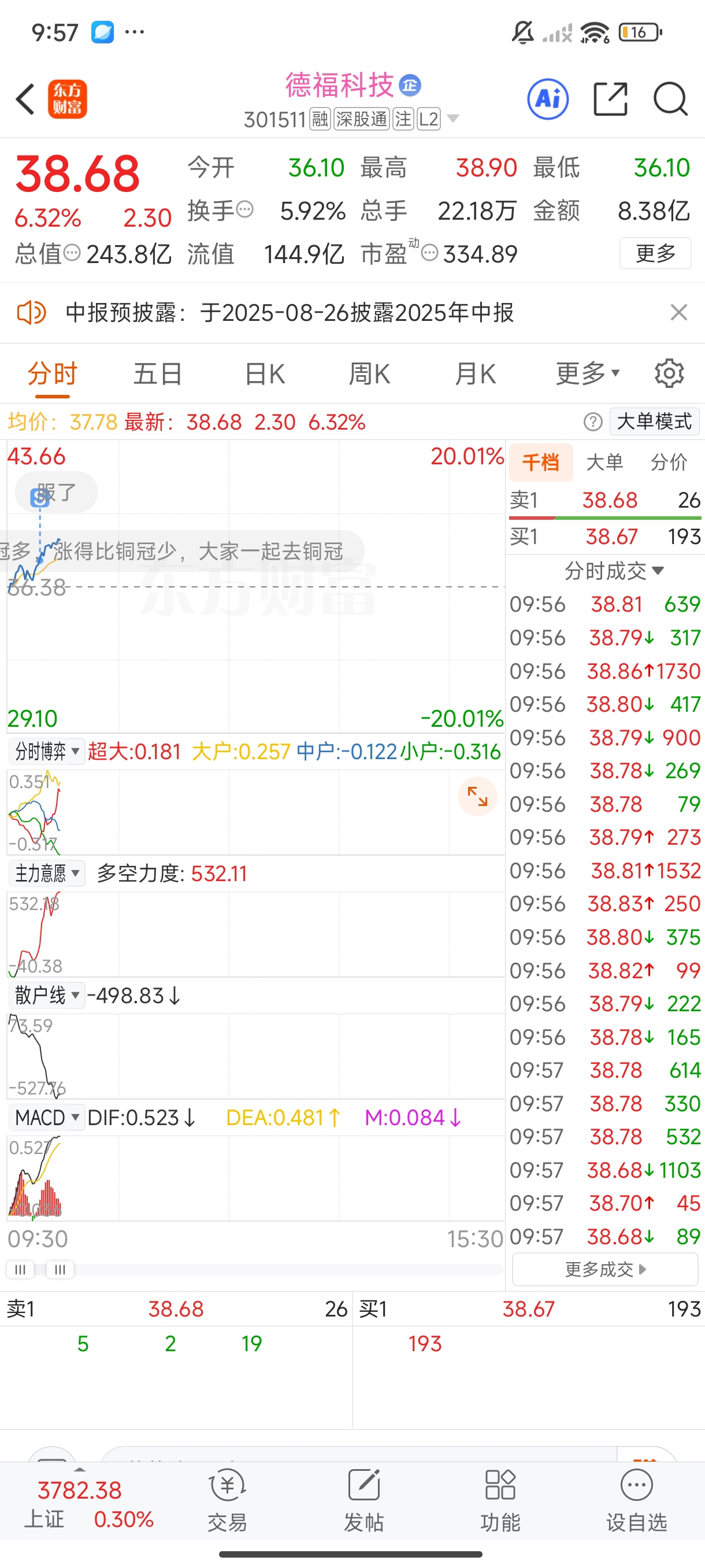The width and height of the screenshot is (705, 1568).
Task: Tap the 买1 38.67 row in side panel
Action: coord(605,537)
